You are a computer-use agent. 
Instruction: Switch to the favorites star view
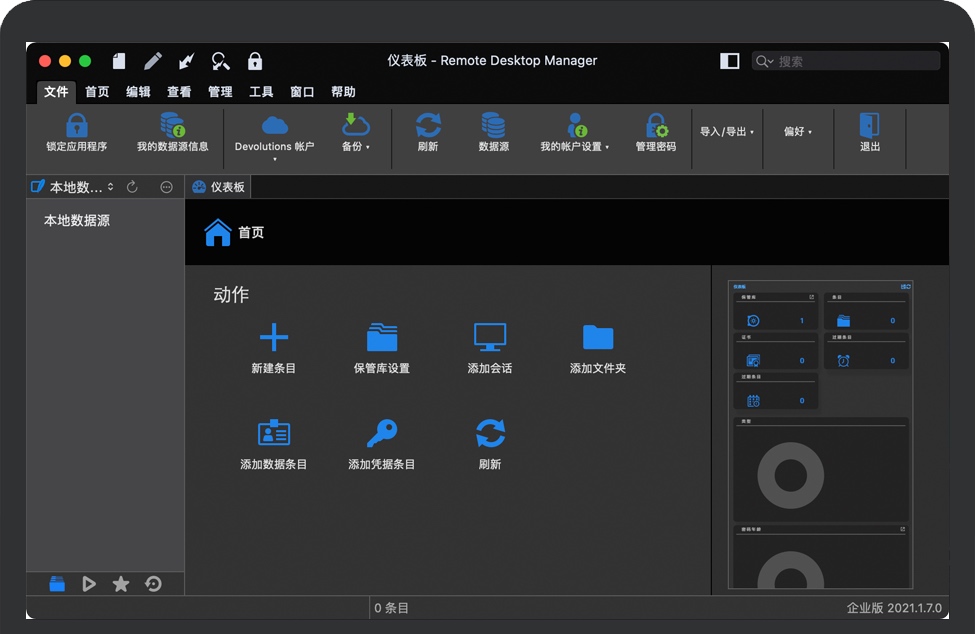click(121, 584)
